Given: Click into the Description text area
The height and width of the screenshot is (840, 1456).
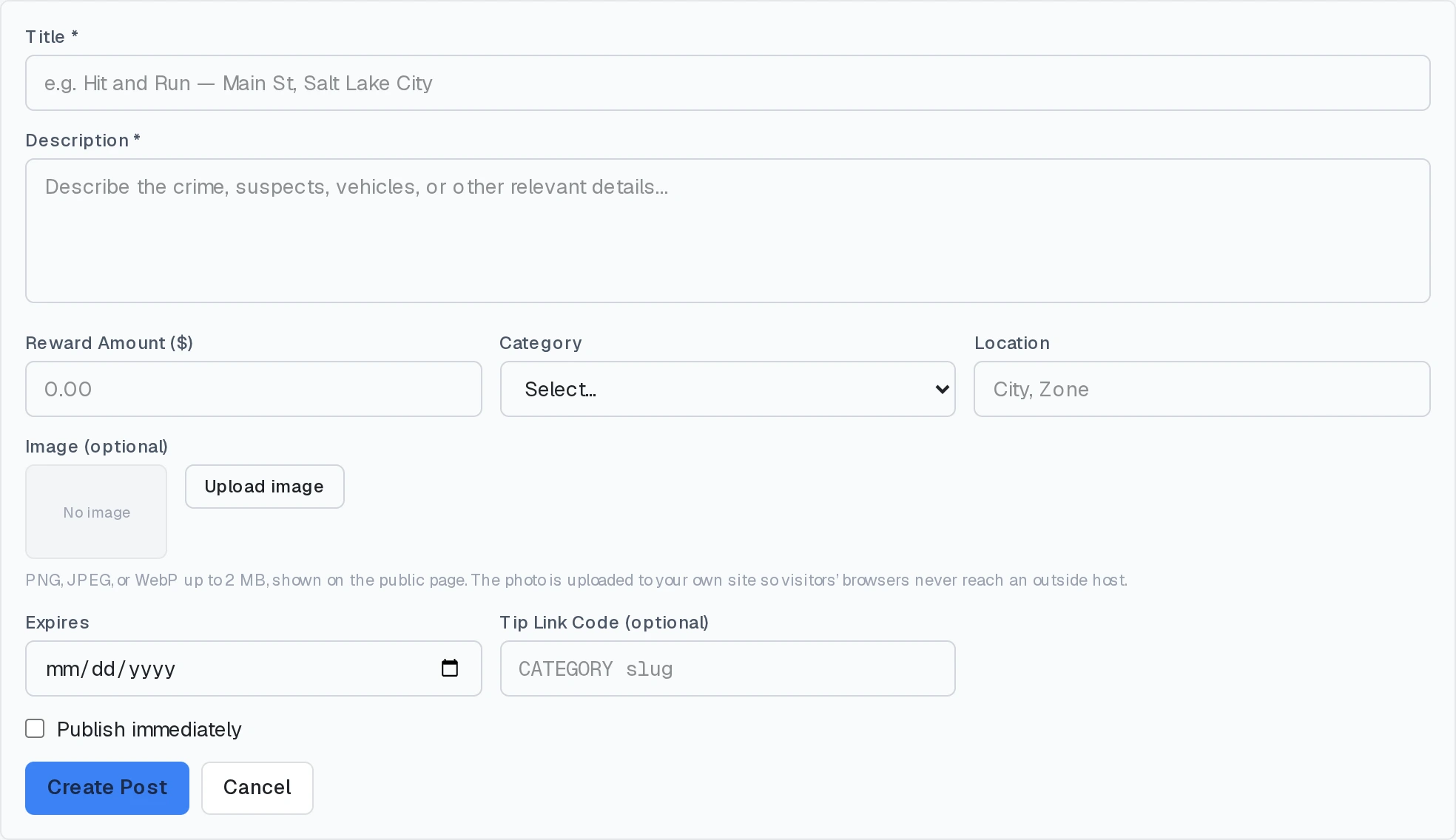Looking at the screenshot, I should 728,231.
